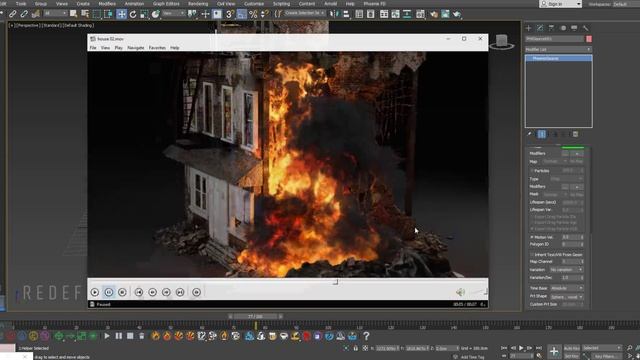The height and width of the screenshot is (360, 640).
Task: Open the Sign In dropdown
Action: (560, 4)
